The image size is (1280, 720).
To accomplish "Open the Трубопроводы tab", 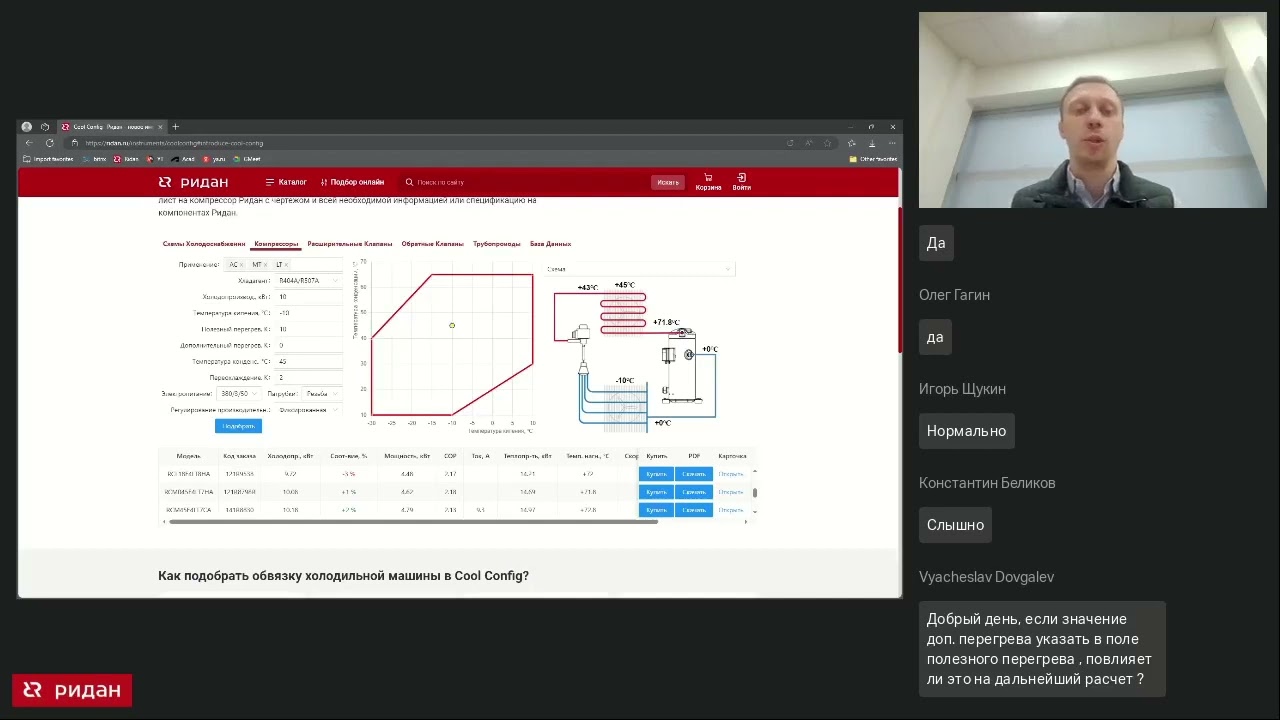I will (x=496, y=244).
